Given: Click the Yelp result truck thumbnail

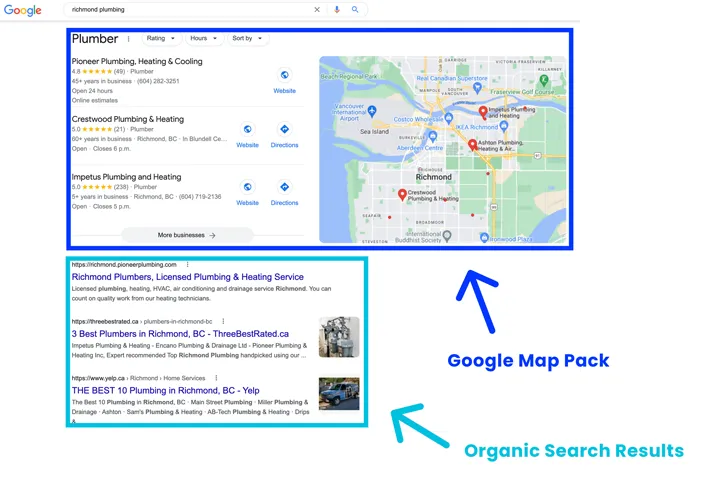Looking at the screenshot, I should (x=339, y=394).
